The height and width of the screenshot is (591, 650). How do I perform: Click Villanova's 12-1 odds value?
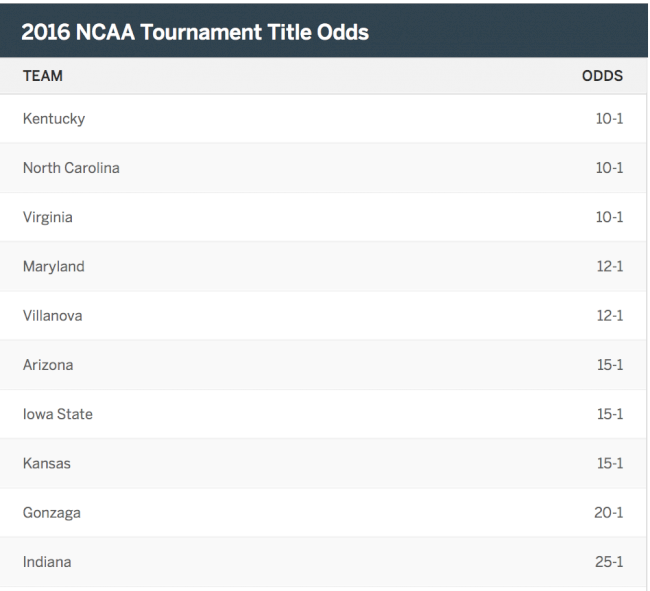tap(609, 316)
